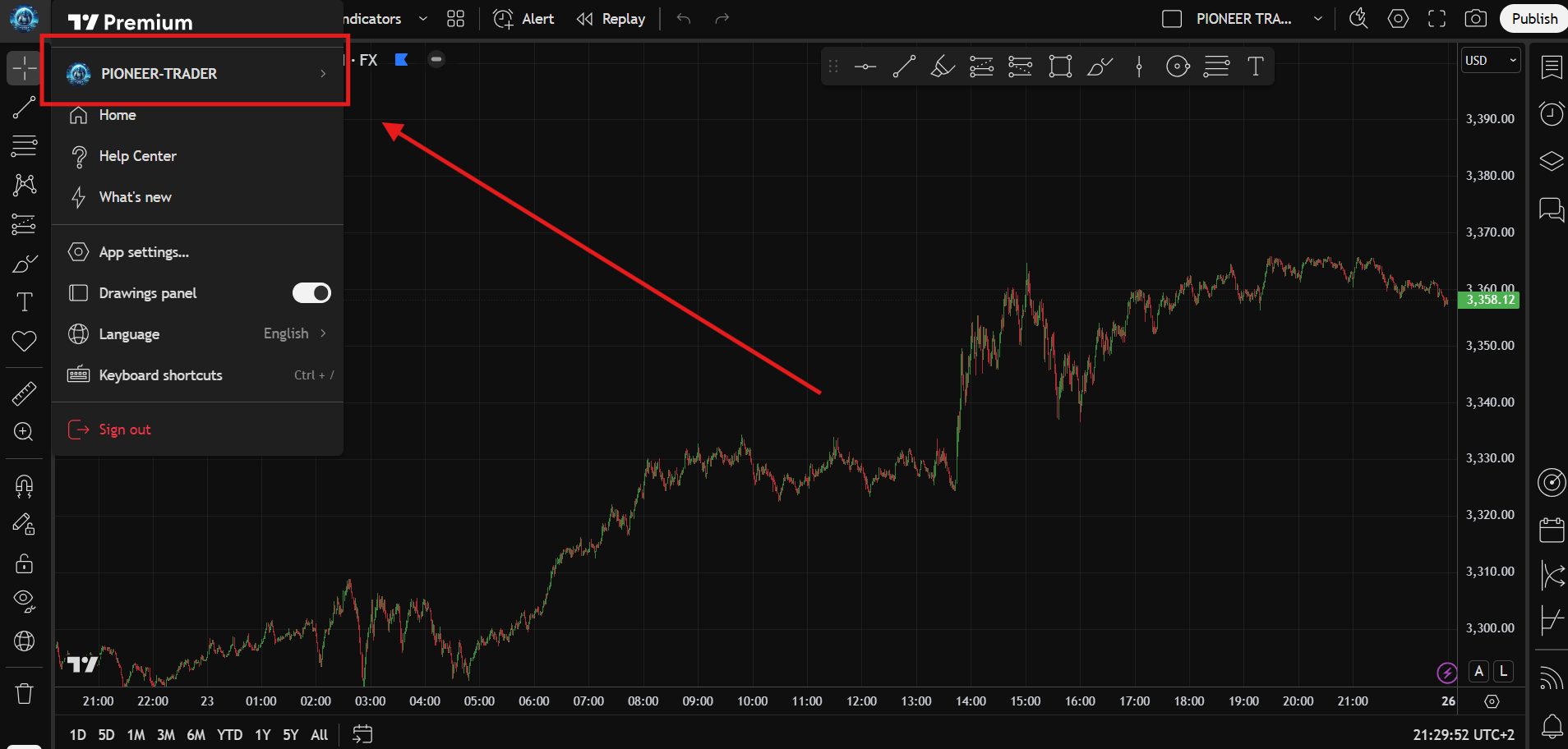Toggle log scale L button
The height and width of the screenshot is (749, 1568).
coord(1503,671)
